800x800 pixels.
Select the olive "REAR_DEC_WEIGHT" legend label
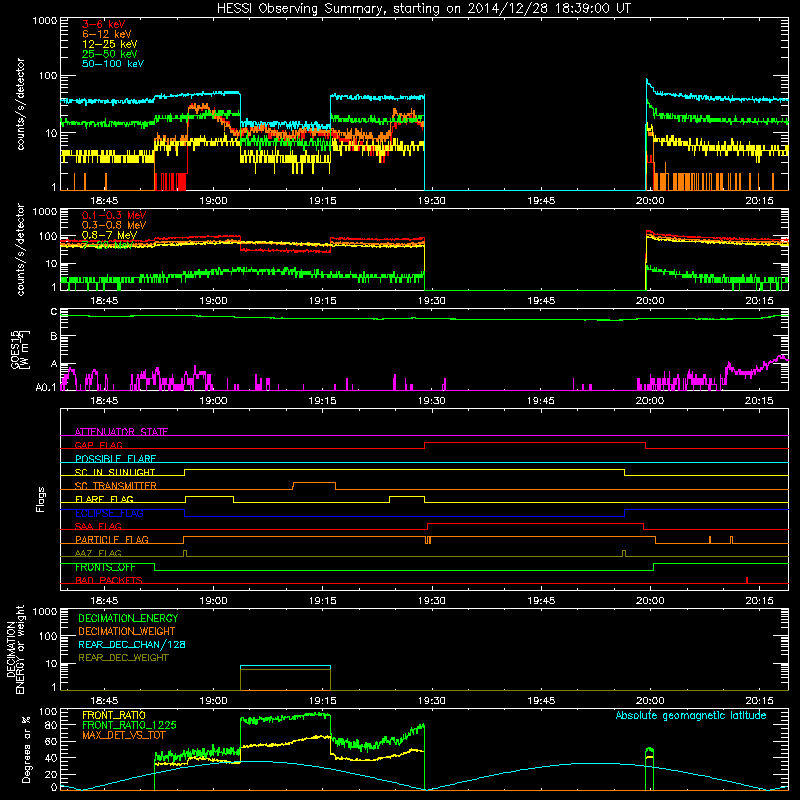click(x=123, y=658)
